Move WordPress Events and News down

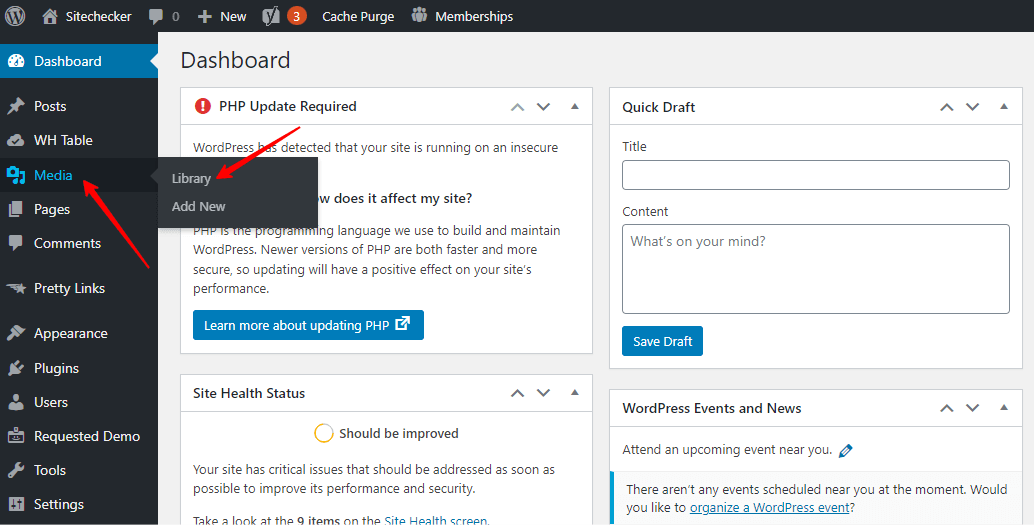pos(972,408)
